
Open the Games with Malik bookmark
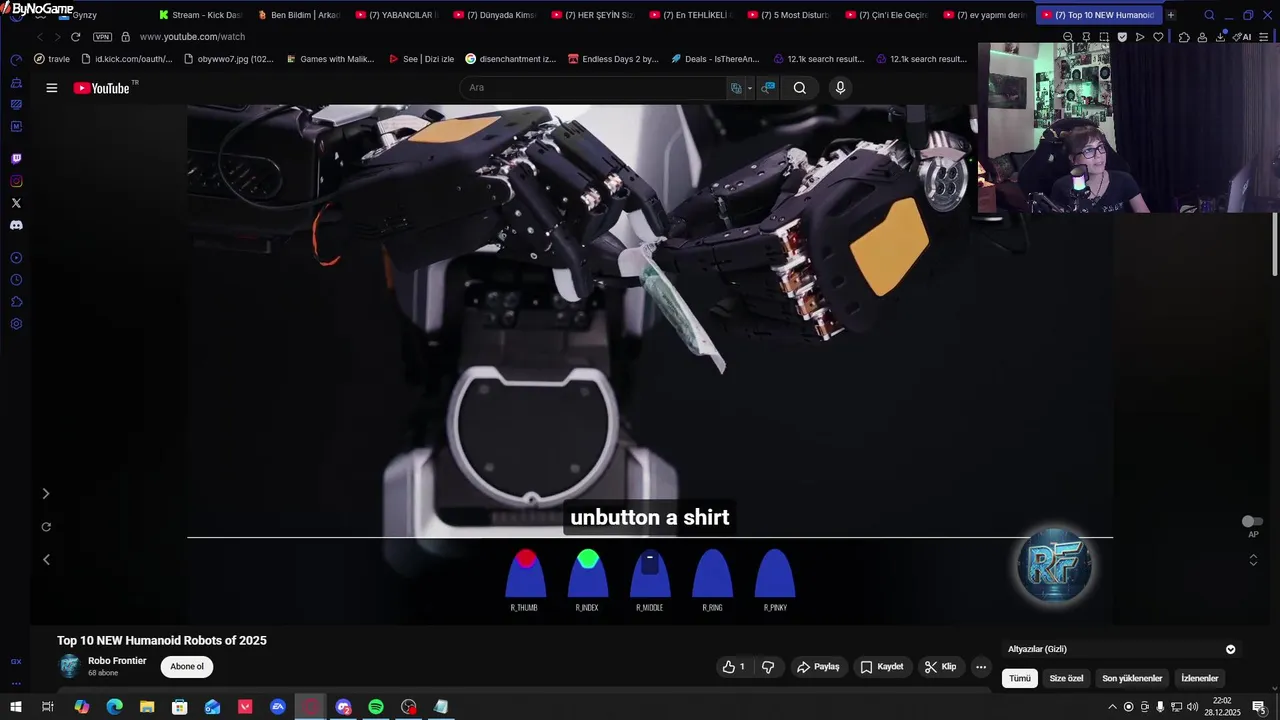(x=329, y=59)
